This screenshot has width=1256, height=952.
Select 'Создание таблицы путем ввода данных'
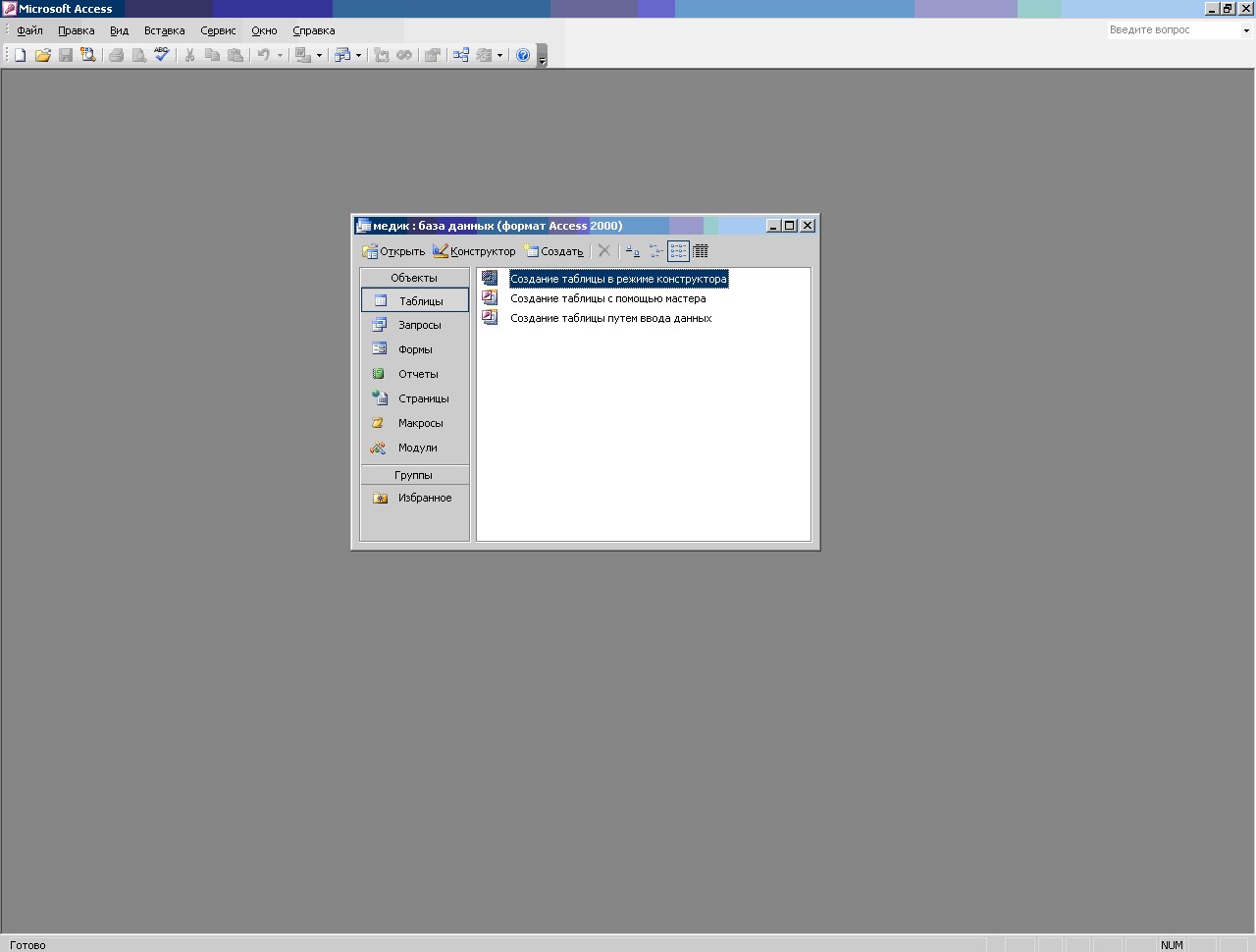point(610,318)
